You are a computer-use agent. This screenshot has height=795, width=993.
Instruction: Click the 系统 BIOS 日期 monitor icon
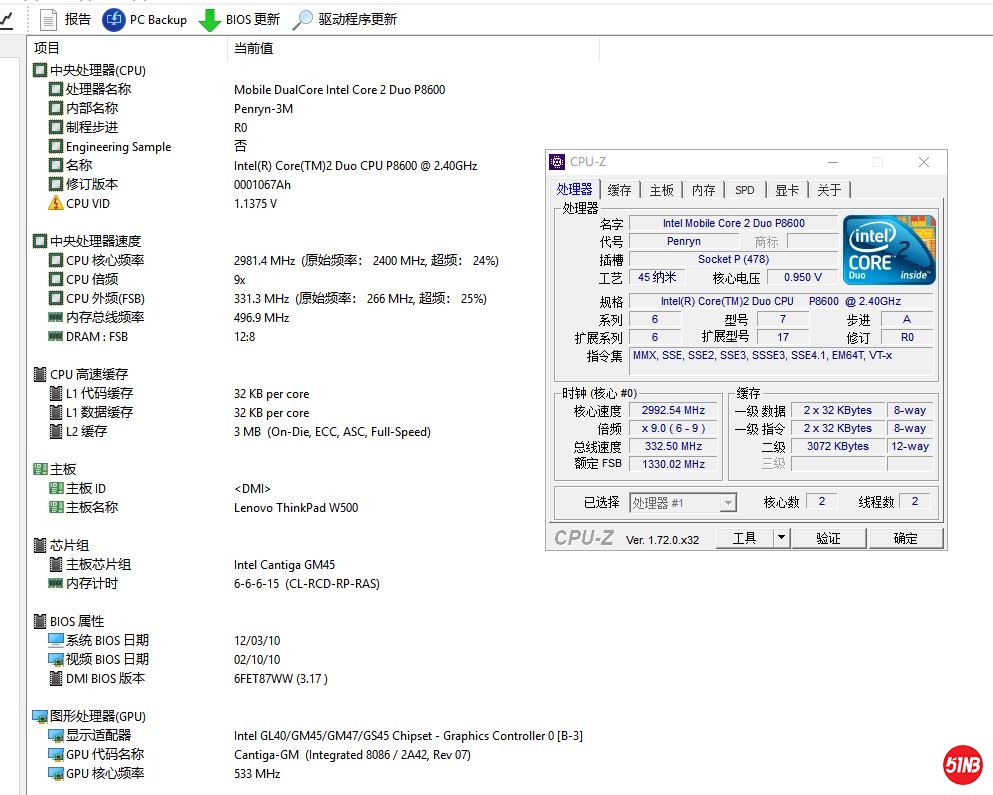(56, 640)
